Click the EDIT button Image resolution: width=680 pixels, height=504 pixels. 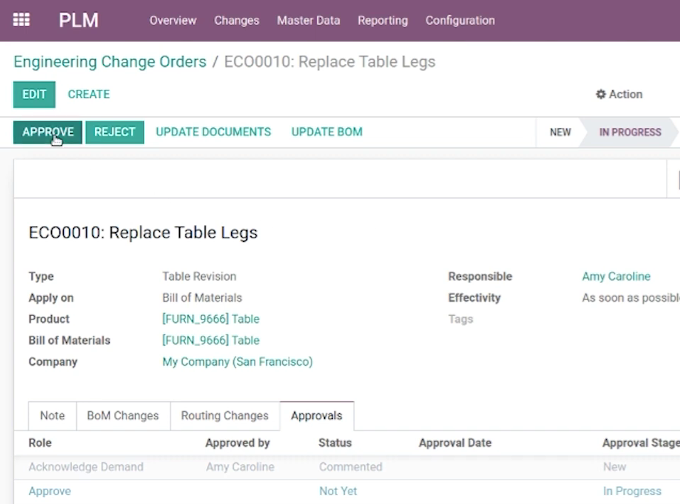(34, 94)
